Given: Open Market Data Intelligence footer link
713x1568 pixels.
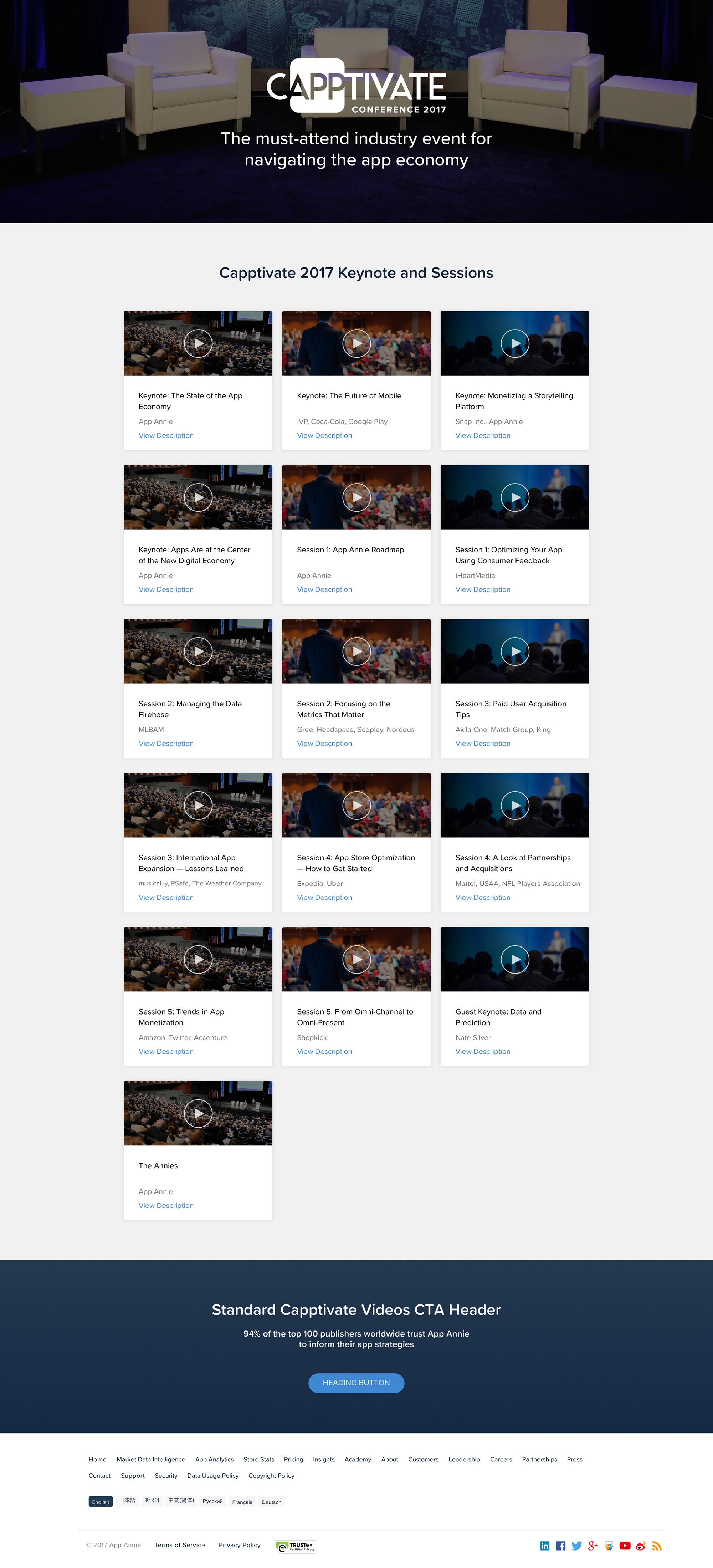Looking at the screenshot, I should tap(151, 1459).
